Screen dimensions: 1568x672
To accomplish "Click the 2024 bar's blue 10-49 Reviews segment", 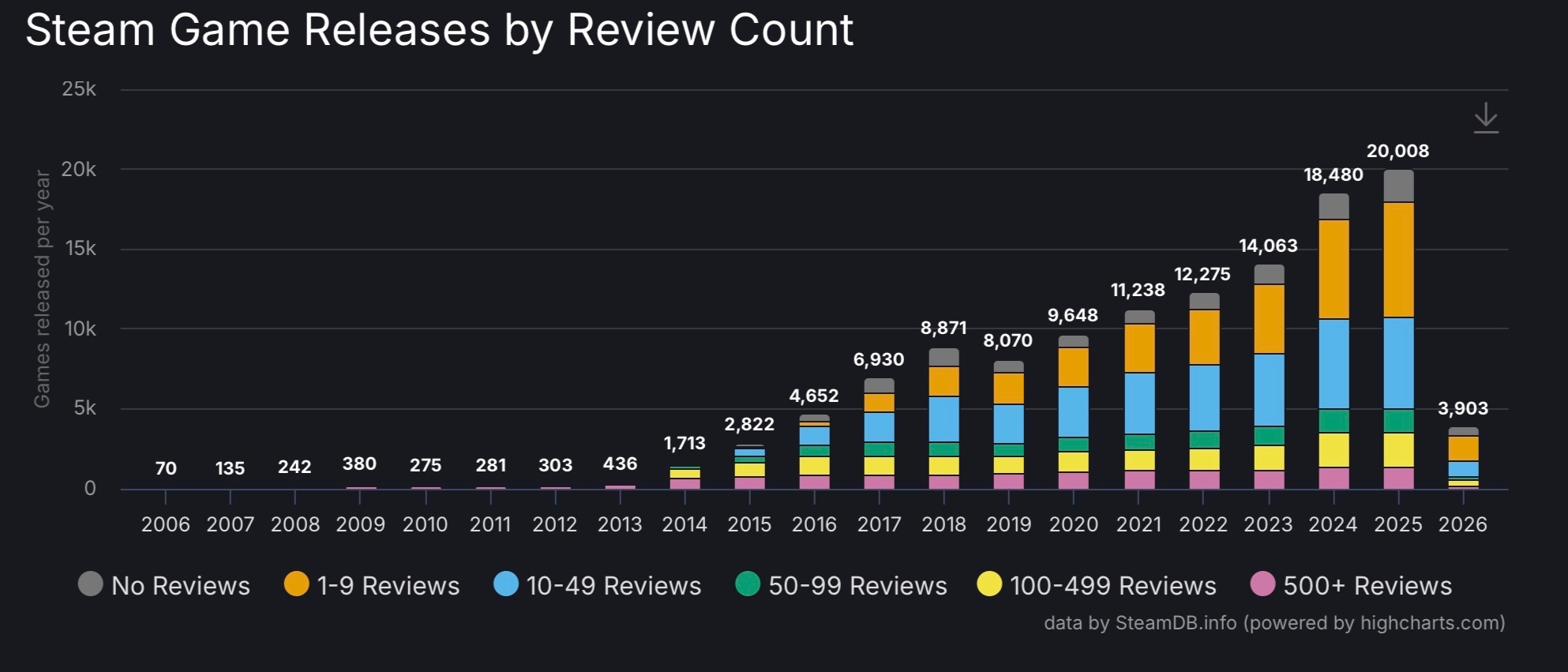I will tap(1334, 363).
